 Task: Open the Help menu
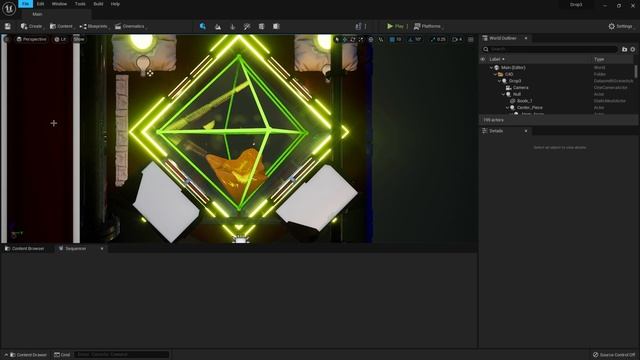click(116, 4)
